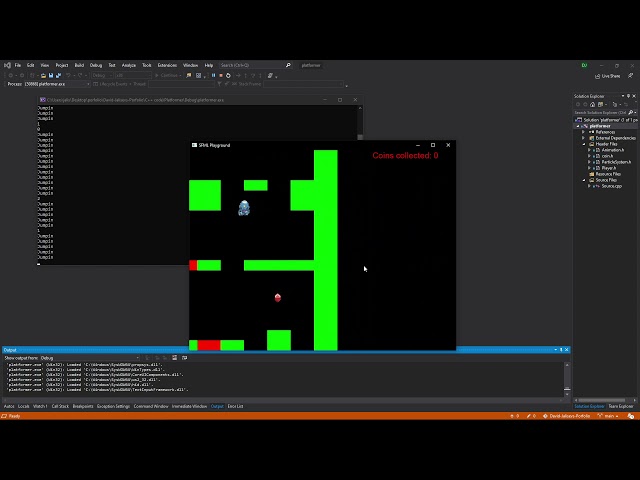The width and height of the screenshot is (640, 480).
Task: Expand External Dependencies node
Action: (584, 138)
